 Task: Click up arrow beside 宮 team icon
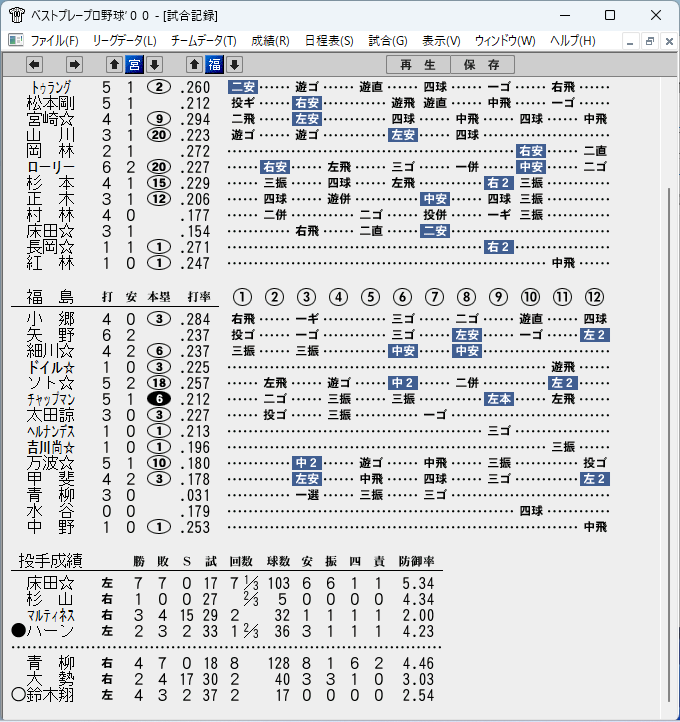click(x=114, y=65)
